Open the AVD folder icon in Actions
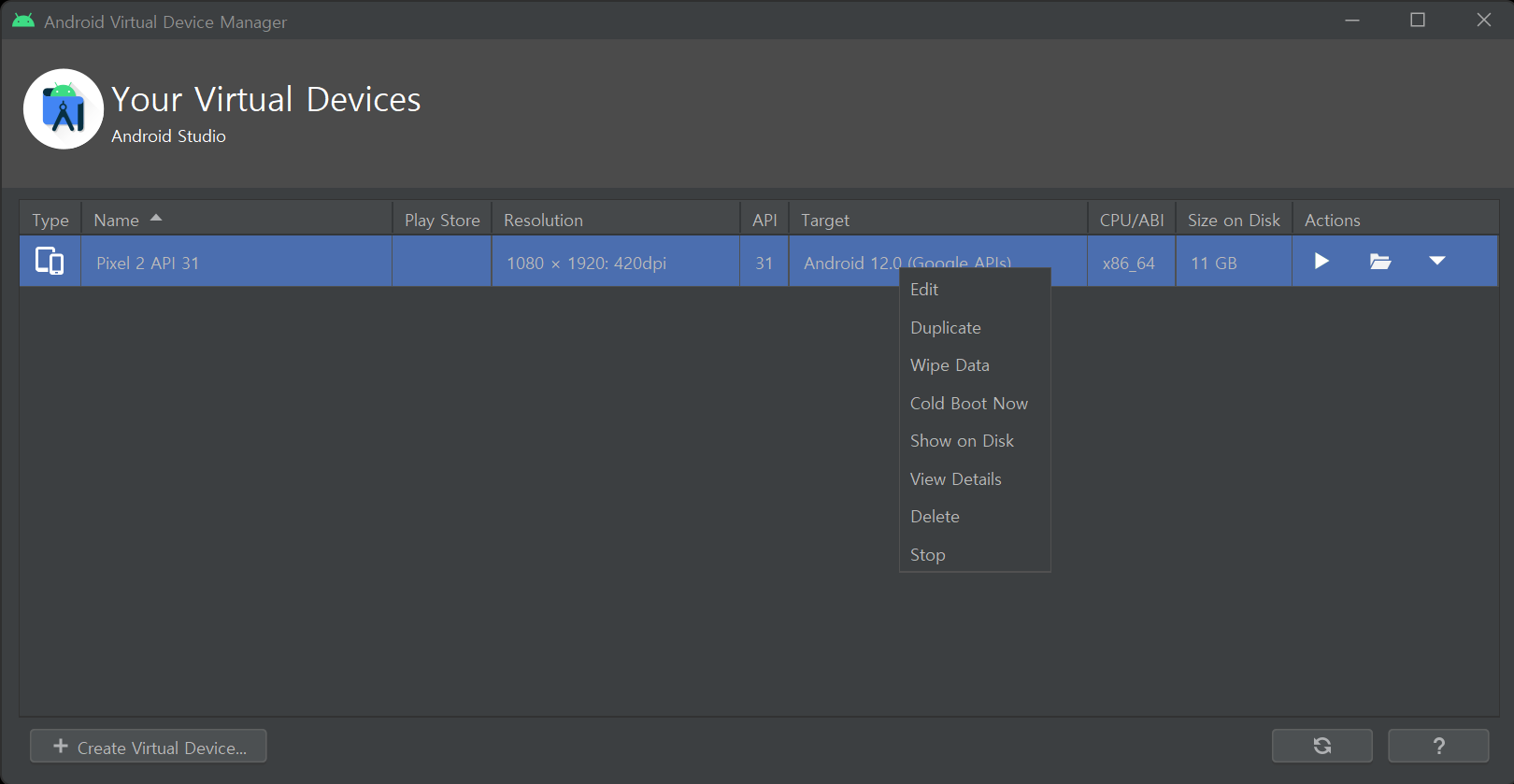 coord(1380,261)
